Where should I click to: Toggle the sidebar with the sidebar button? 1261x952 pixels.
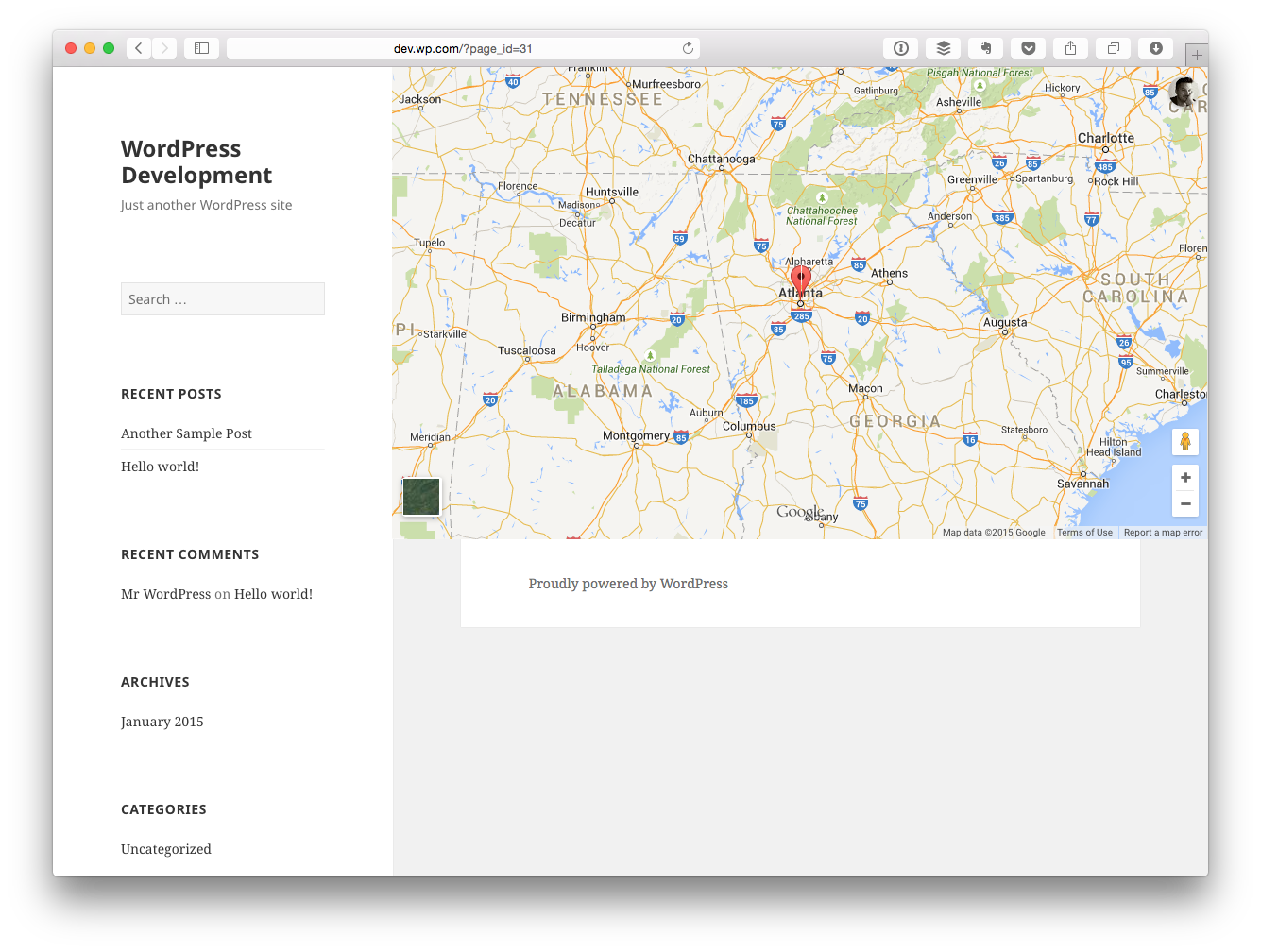coord(201,47)
